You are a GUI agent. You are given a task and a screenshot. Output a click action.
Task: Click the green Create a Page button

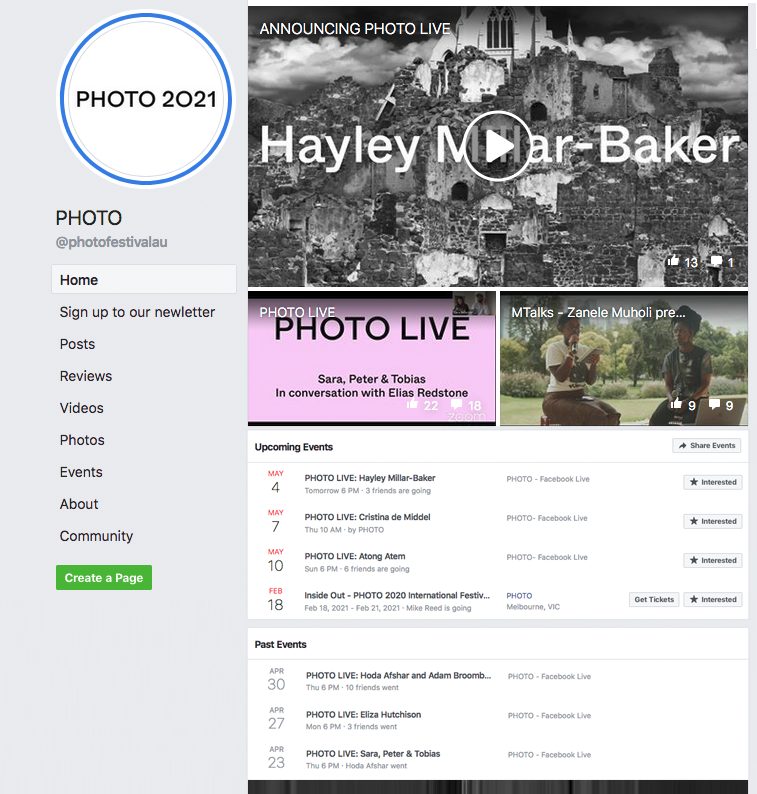104,578
